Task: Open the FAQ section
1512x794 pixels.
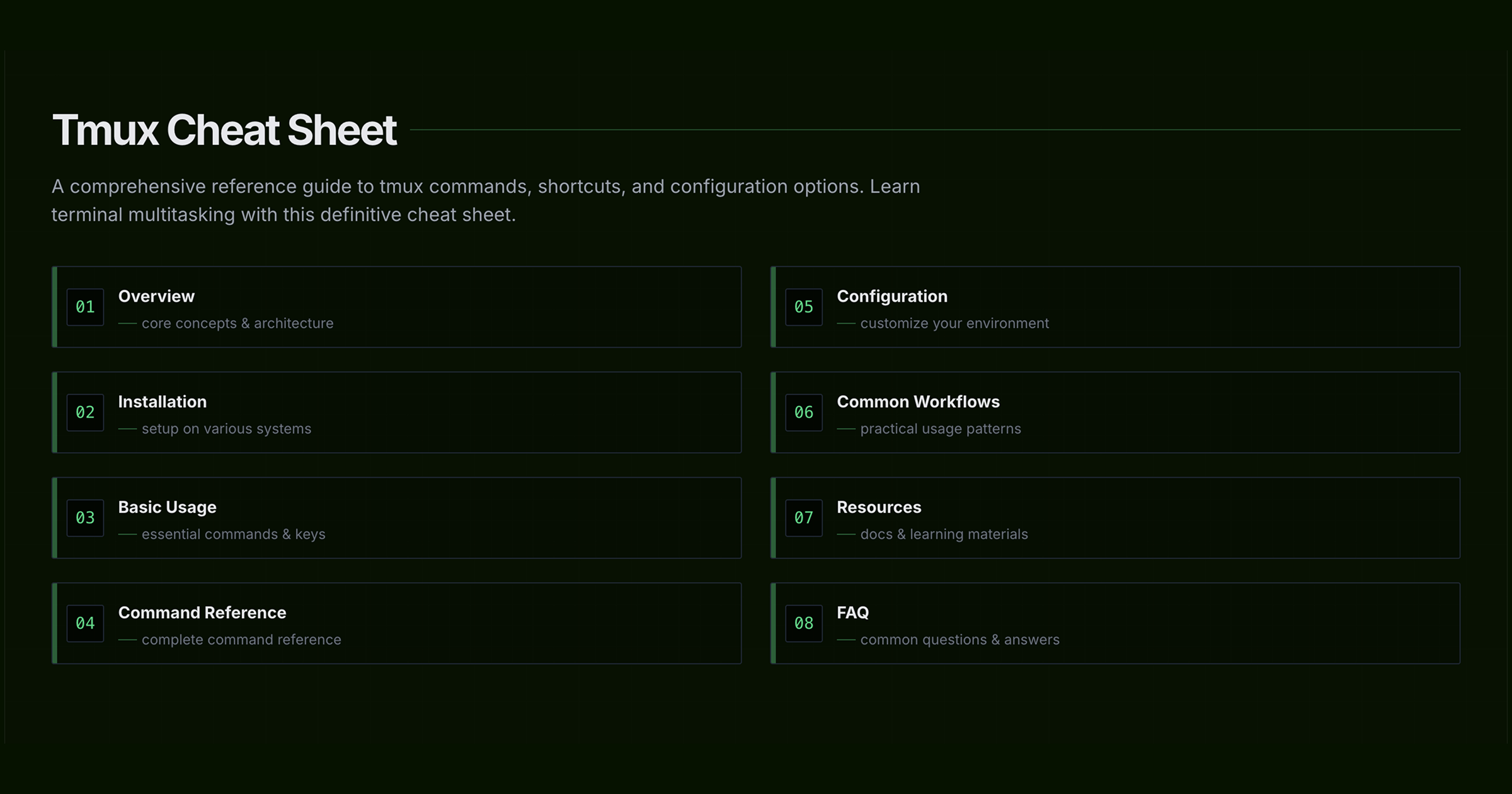Action: click(852, 613)
